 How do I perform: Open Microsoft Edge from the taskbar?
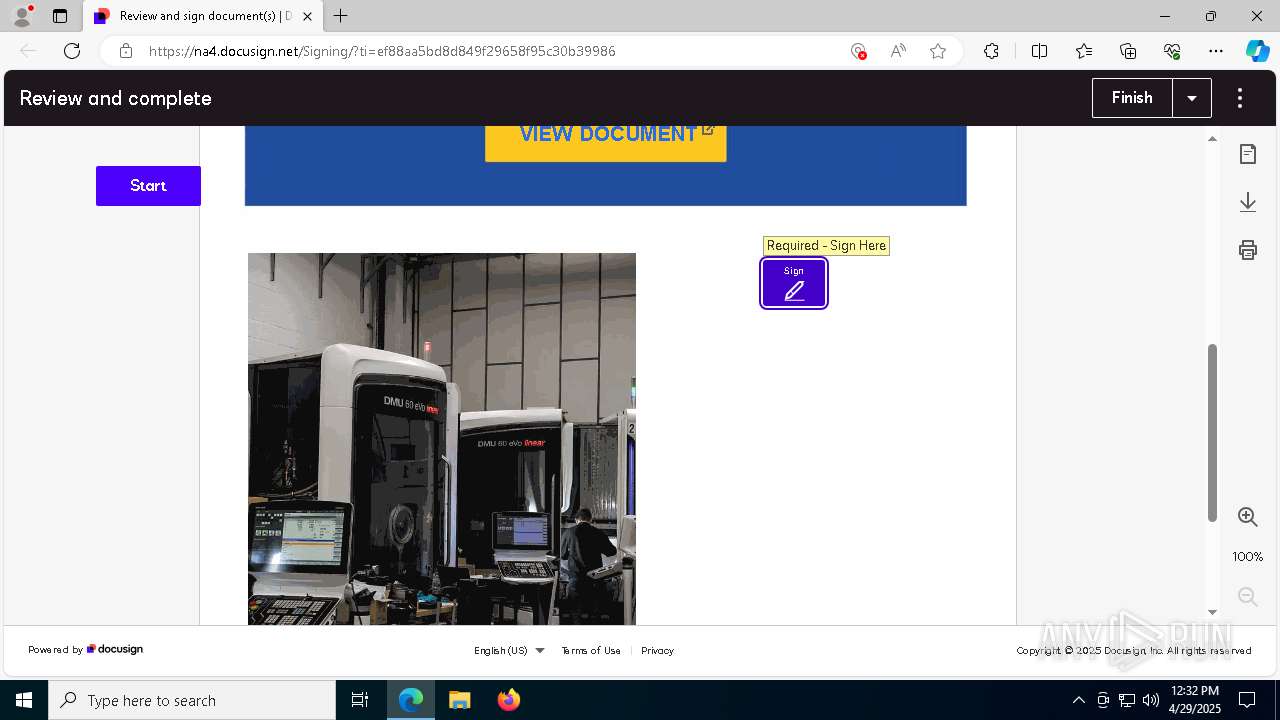coord(411,700)
